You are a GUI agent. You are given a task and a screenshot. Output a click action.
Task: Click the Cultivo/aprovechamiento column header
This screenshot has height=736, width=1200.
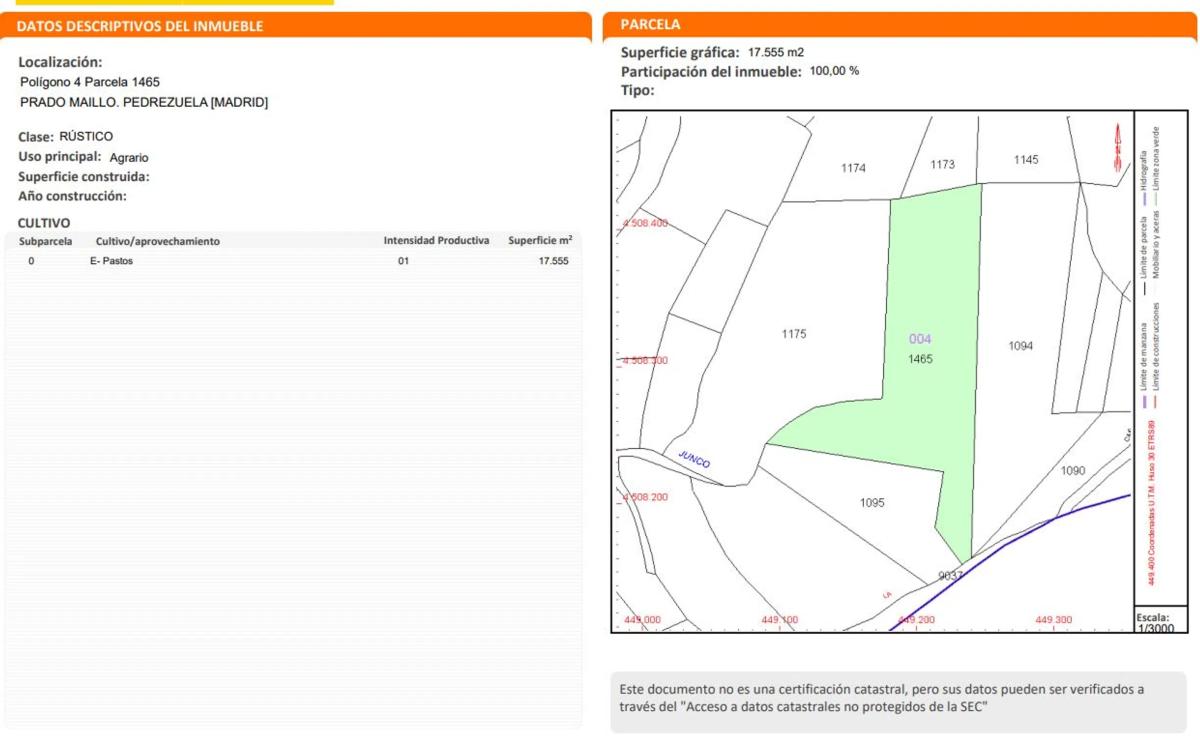(x=157, y=241)
